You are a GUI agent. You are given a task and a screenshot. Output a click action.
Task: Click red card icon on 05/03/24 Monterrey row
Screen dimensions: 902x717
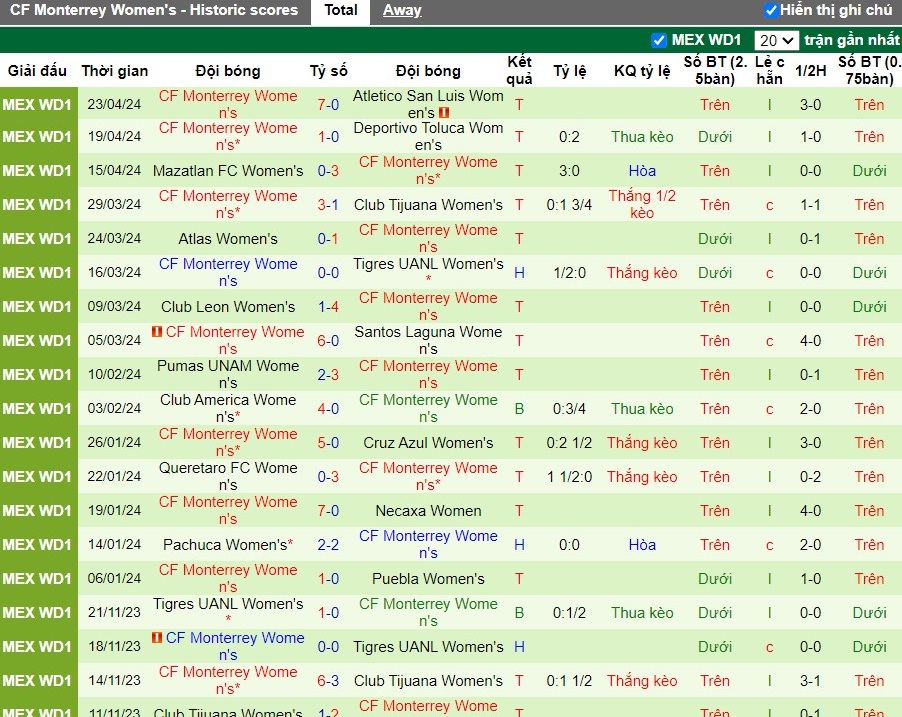click(x=156, y=331)
